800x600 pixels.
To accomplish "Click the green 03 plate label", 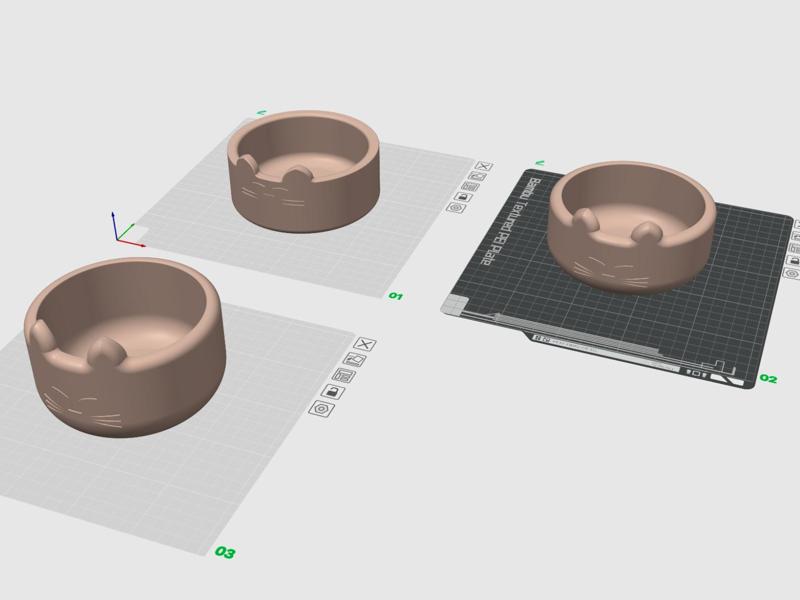I will (225, 553).
